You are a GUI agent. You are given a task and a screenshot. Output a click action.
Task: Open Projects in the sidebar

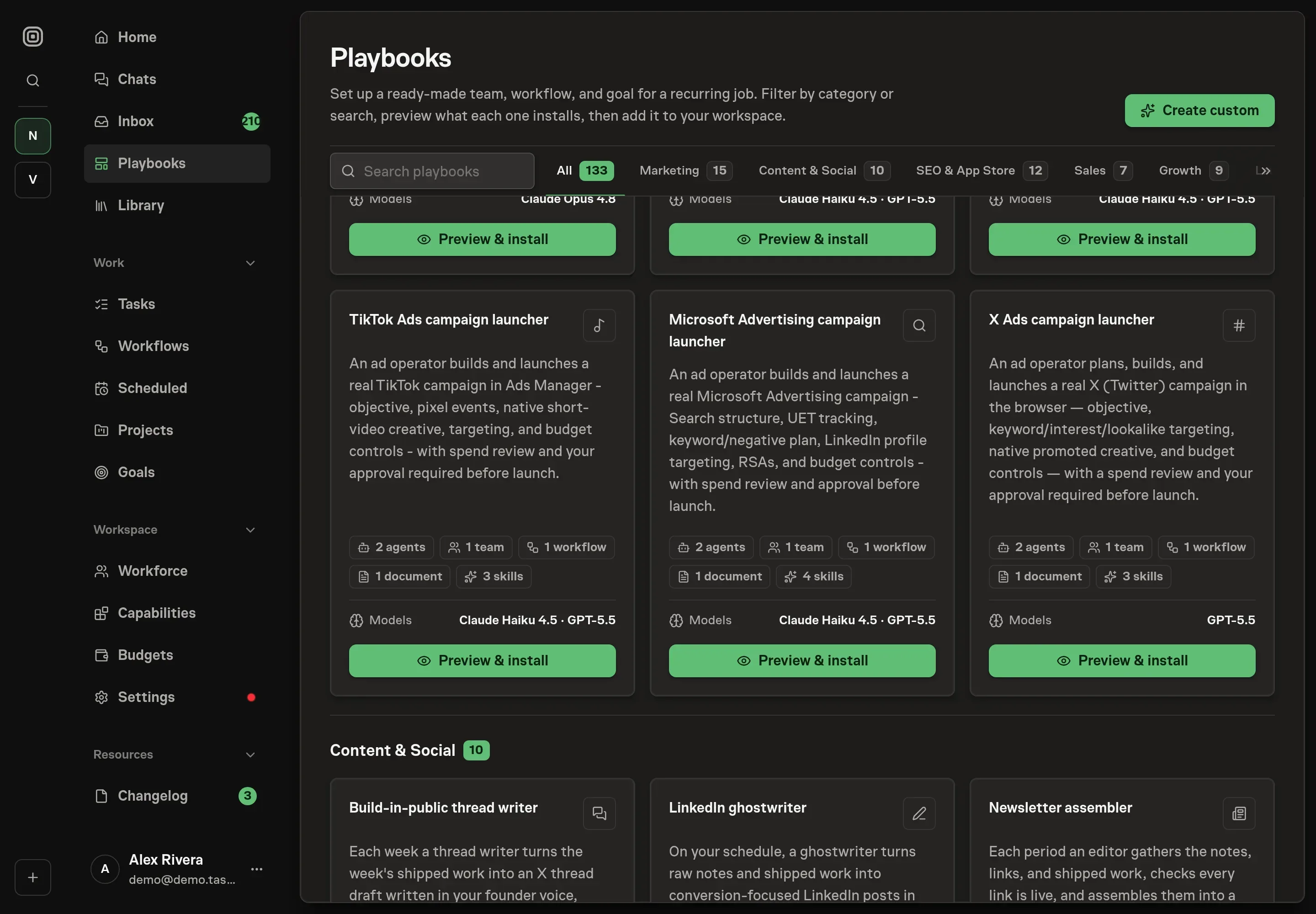[177, 430]
